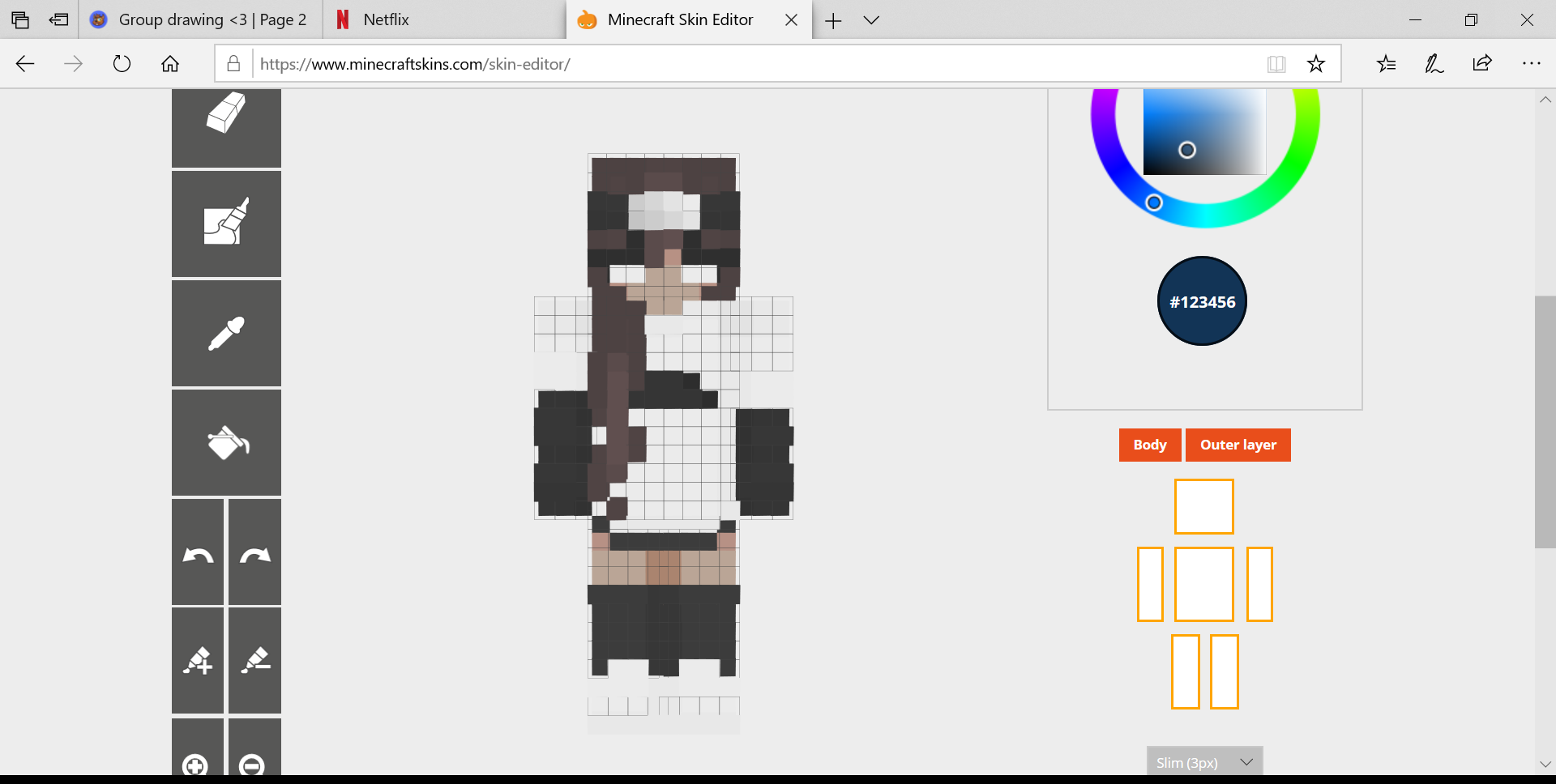Go back to previous page
This screenshot has width=1556, height=784.
(x=25, y=64)
